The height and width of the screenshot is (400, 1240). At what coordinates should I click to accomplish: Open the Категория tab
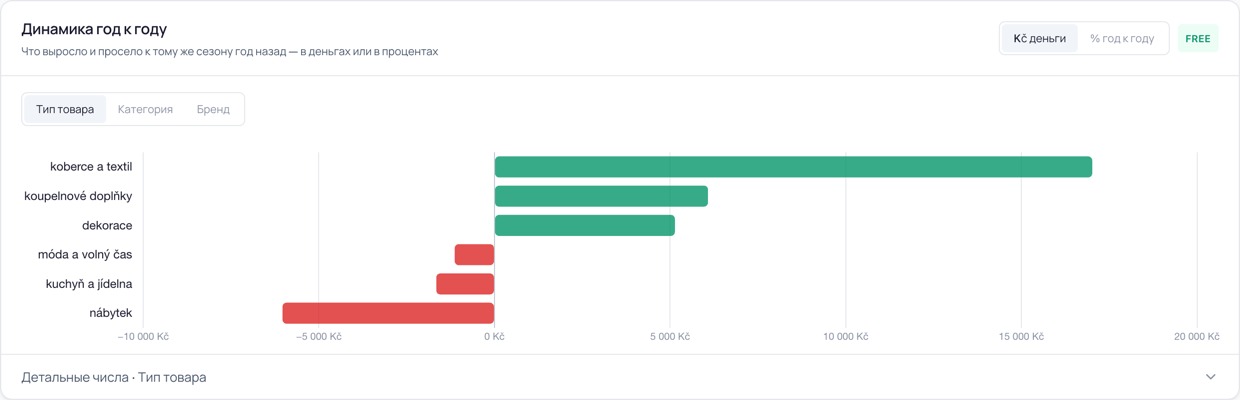(x=145, y=109)
